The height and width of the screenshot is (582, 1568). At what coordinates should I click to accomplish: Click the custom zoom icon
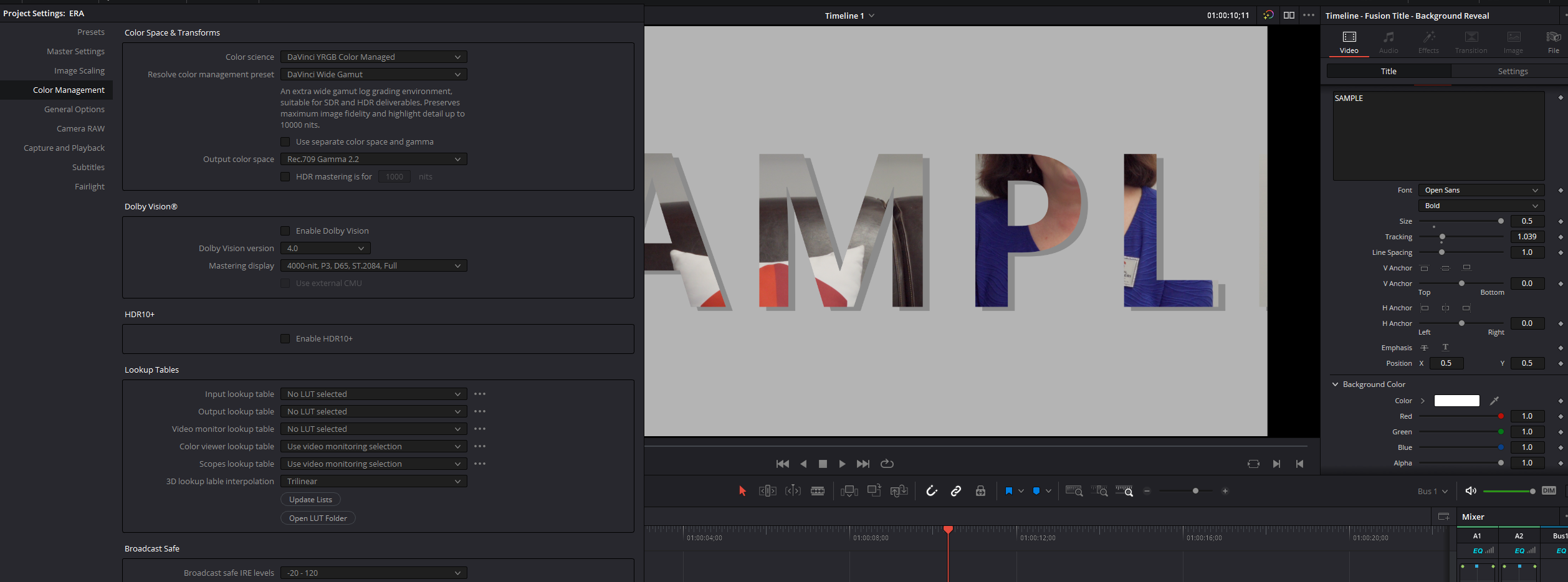coord(1124,491)
